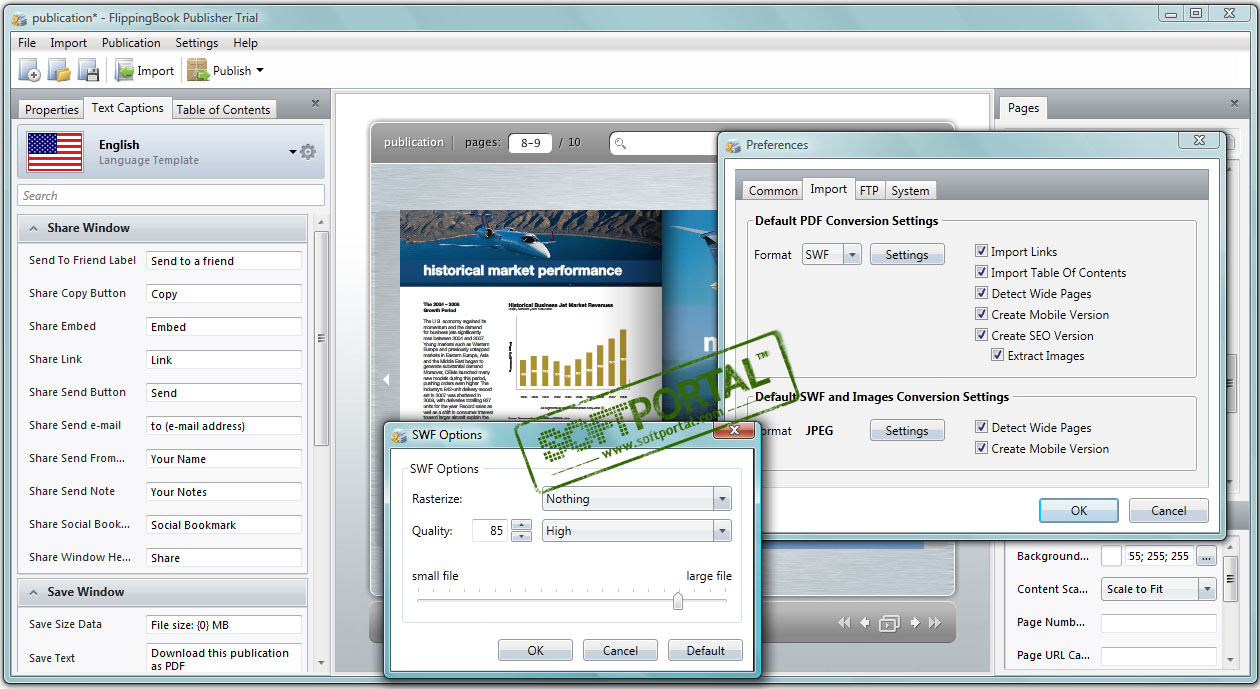Click the language template gear icon
The height and width of the screenshot is (689, 1260).
pyautogui.click(x=308, y=152)
